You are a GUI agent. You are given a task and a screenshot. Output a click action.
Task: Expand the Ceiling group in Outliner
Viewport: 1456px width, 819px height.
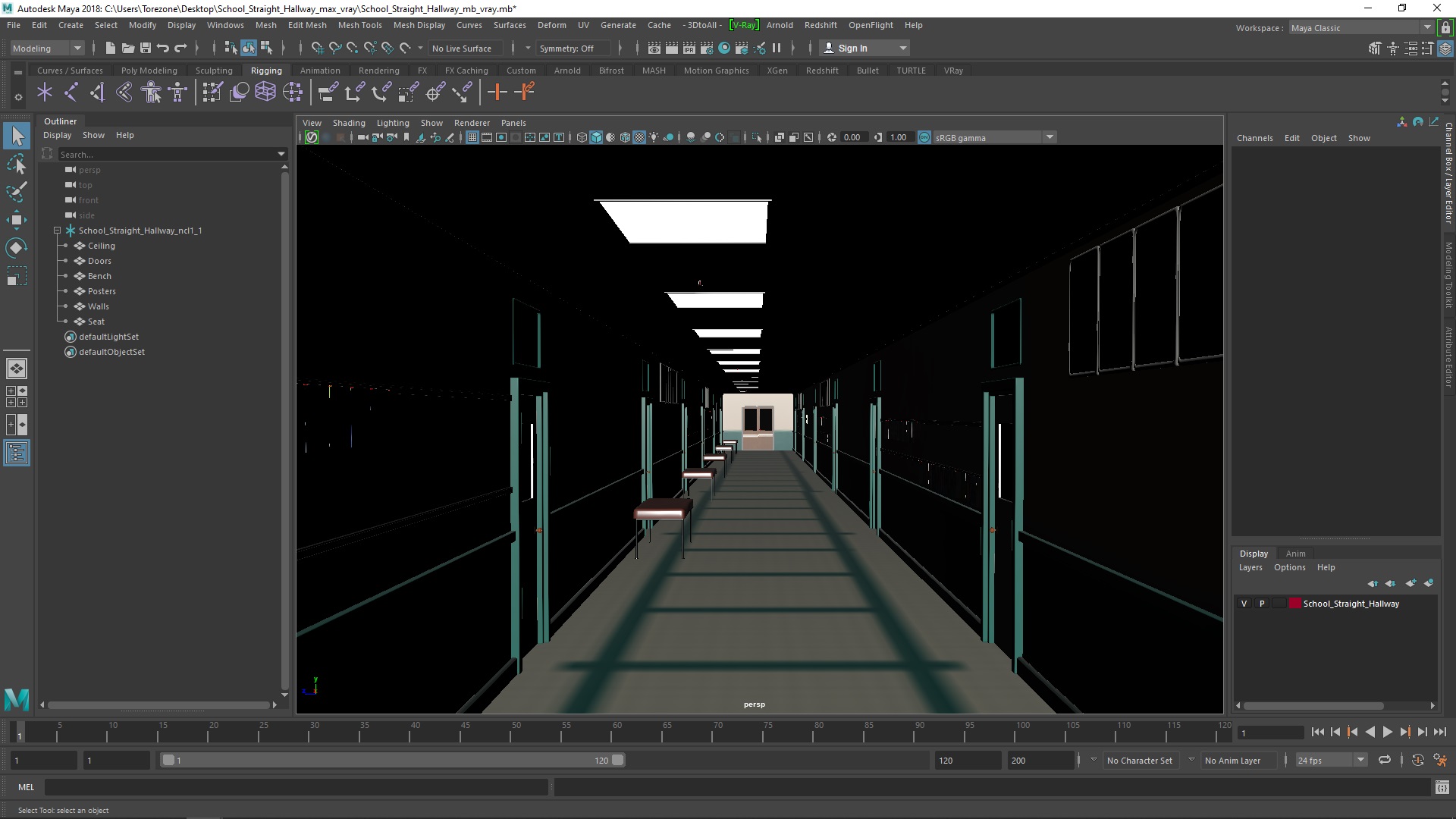tap(66, 245)
